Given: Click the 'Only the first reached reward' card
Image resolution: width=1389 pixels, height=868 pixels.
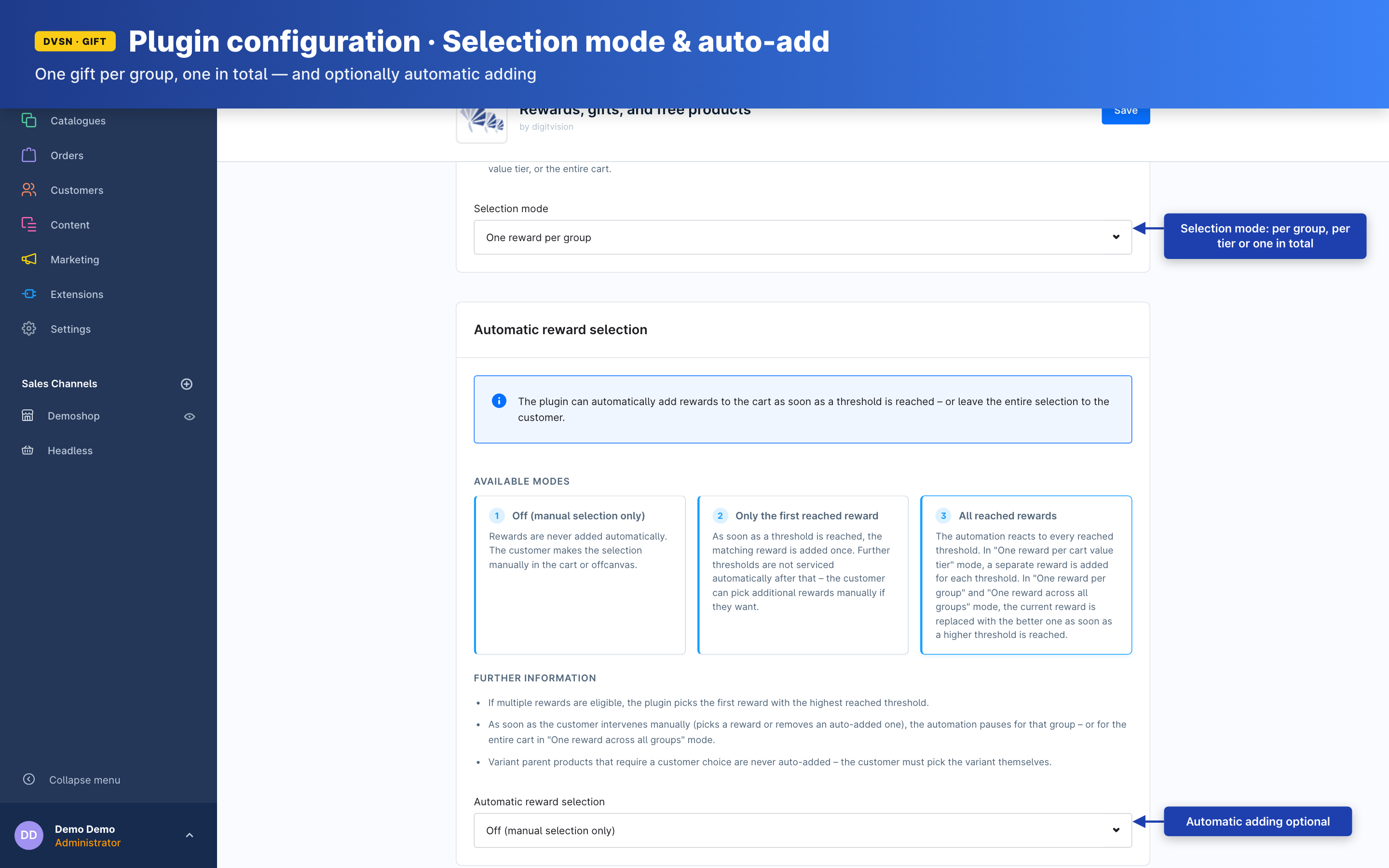Looking at the screenshot, I should click(x=803, y=574).
